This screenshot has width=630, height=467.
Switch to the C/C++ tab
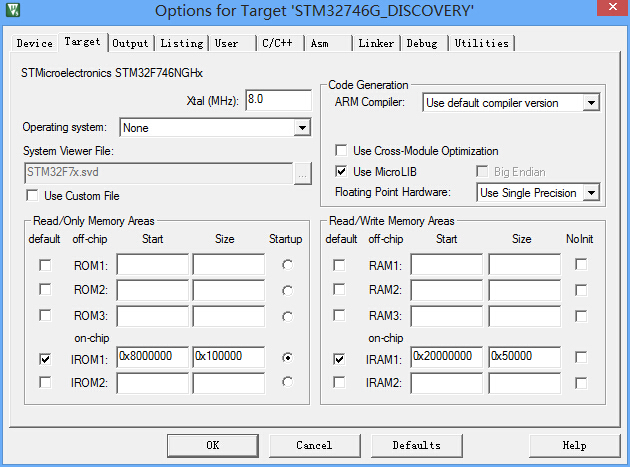click(275, 44)
